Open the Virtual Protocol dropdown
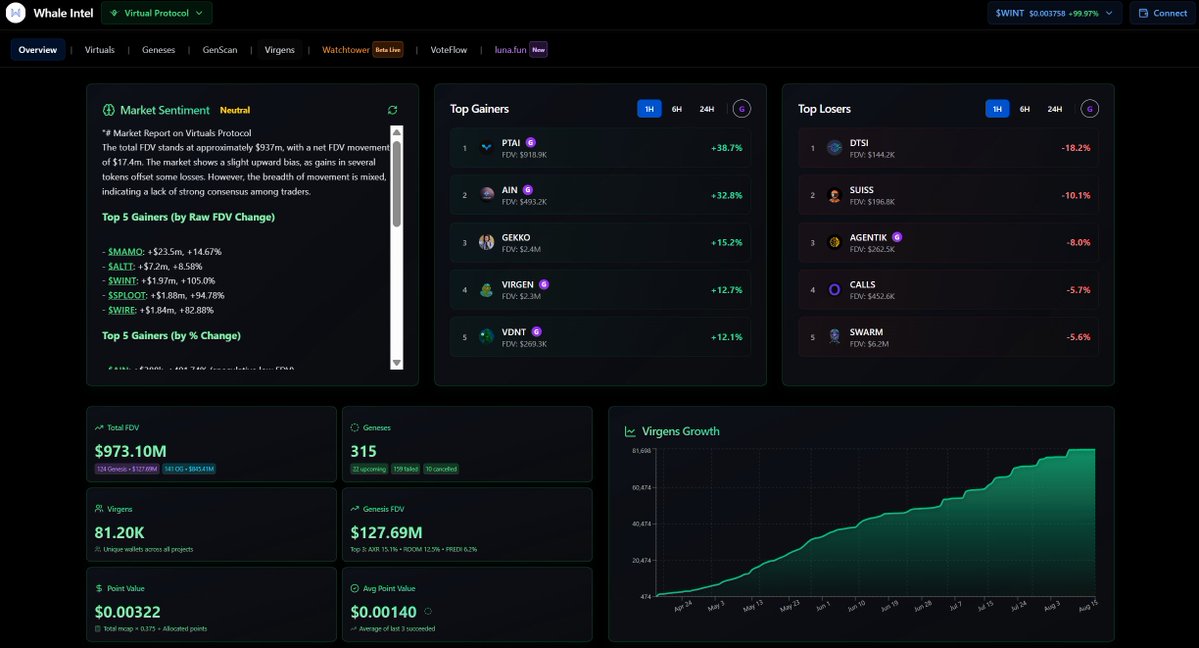 pos(157,13)
